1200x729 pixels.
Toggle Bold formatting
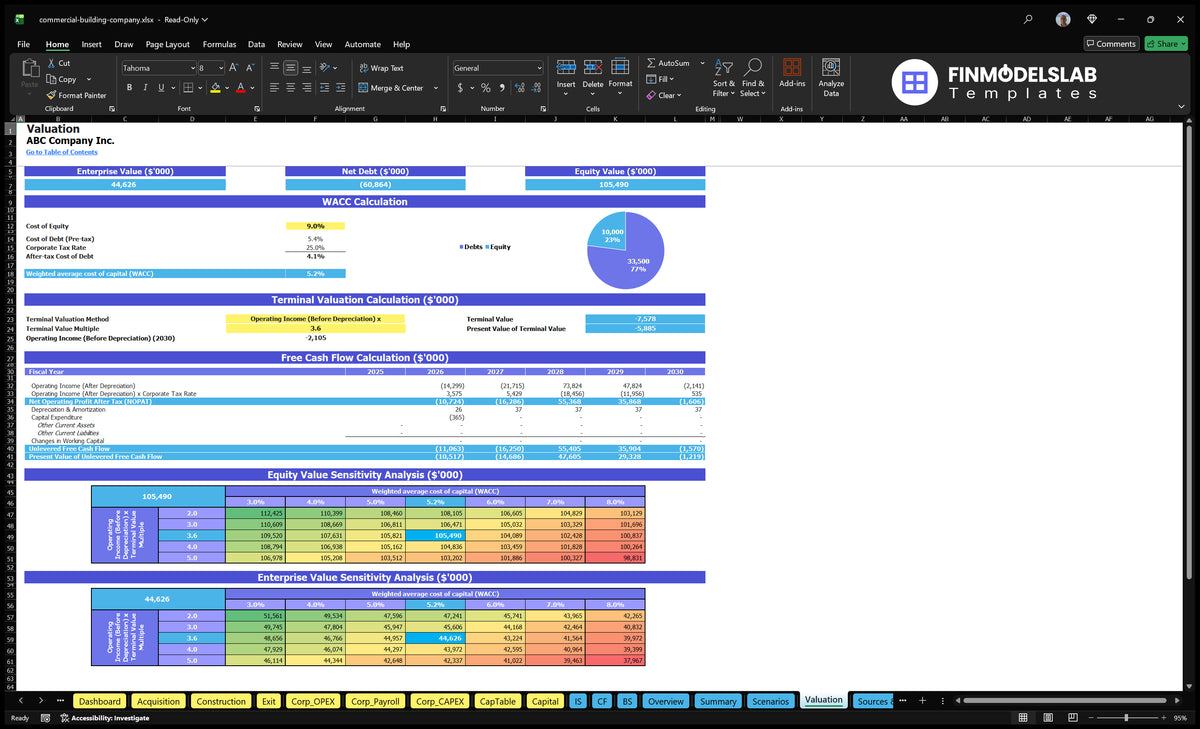point(131,88)
